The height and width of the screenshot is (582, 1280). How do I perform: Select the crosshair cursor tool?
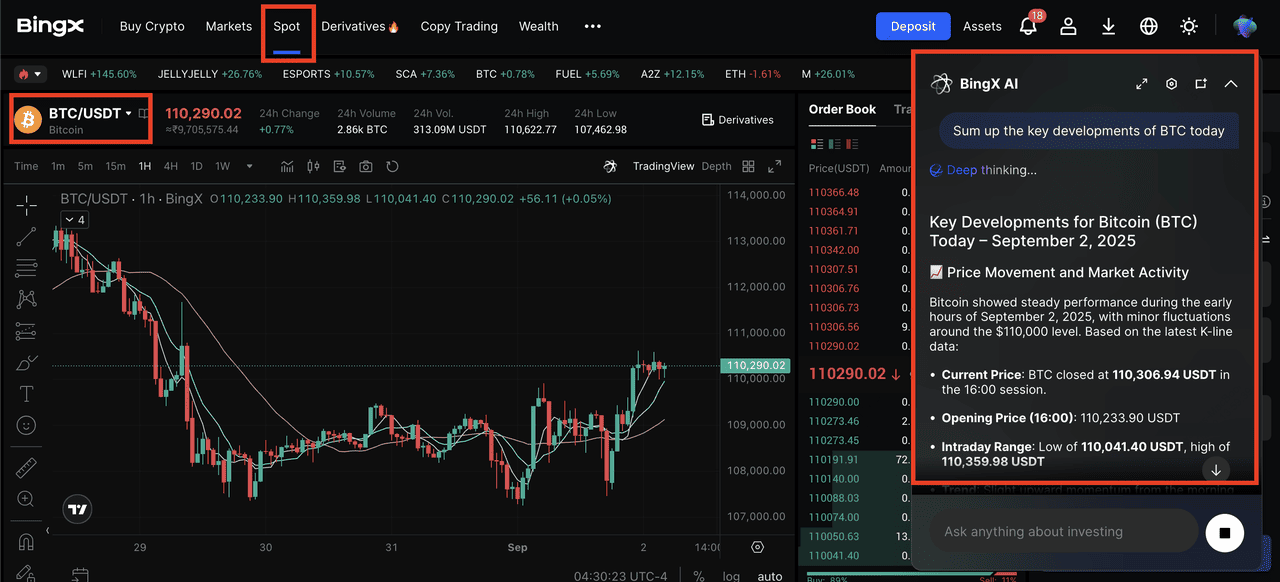(27, 204)
